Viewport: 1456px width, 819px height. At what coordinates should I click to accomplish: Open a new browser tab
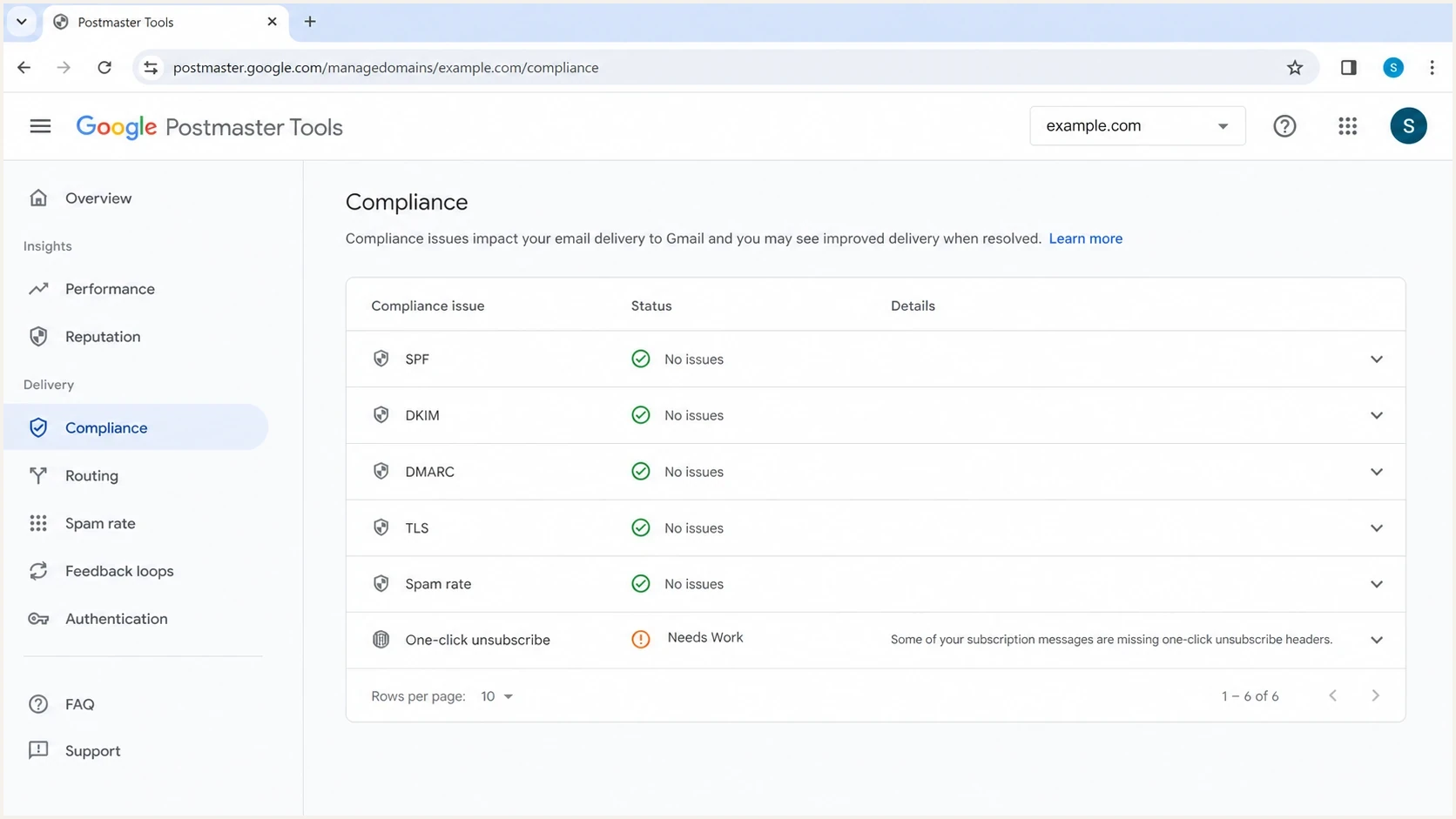310,22
